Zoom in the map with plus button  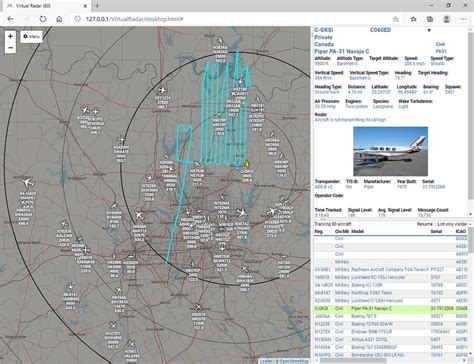click(10, 36)
